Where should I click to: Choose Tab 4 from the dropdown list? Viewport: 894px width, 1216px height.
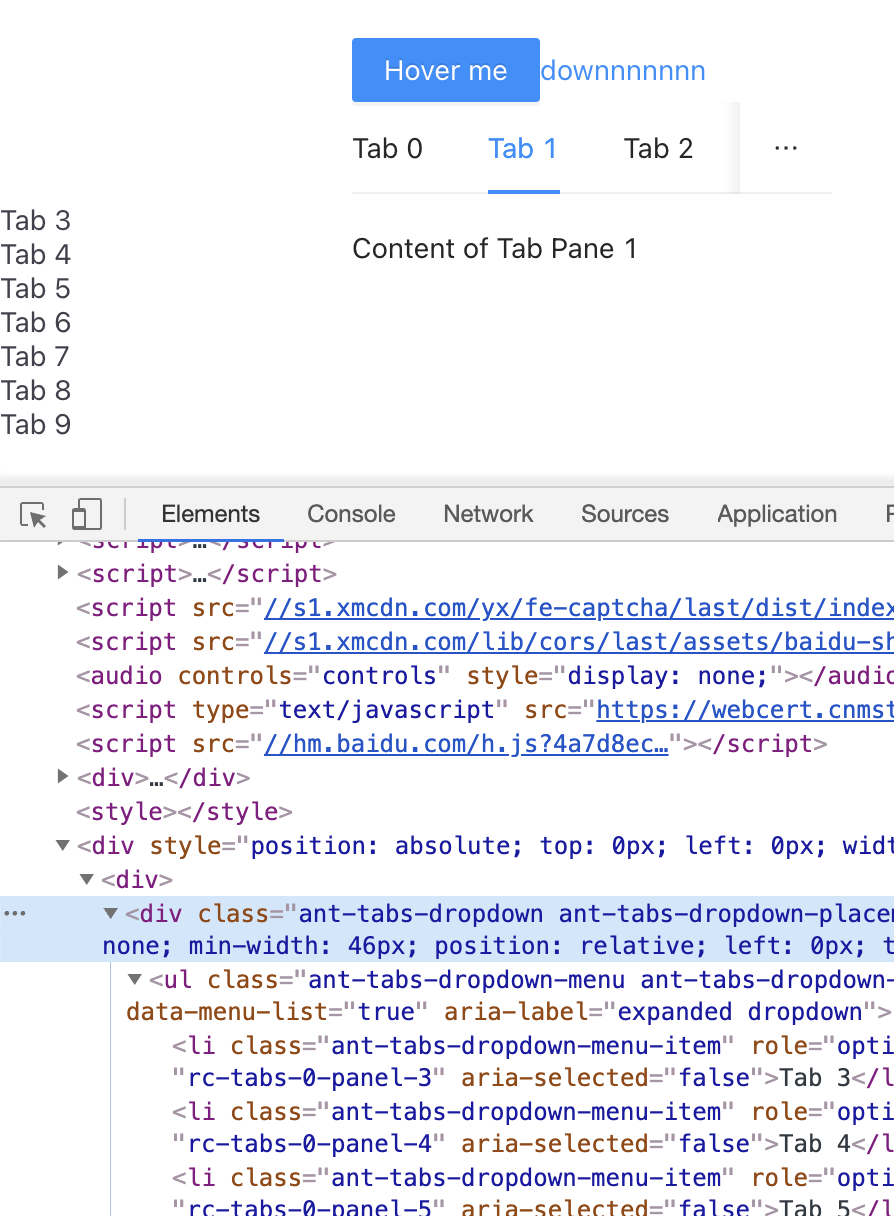(36, 255)
